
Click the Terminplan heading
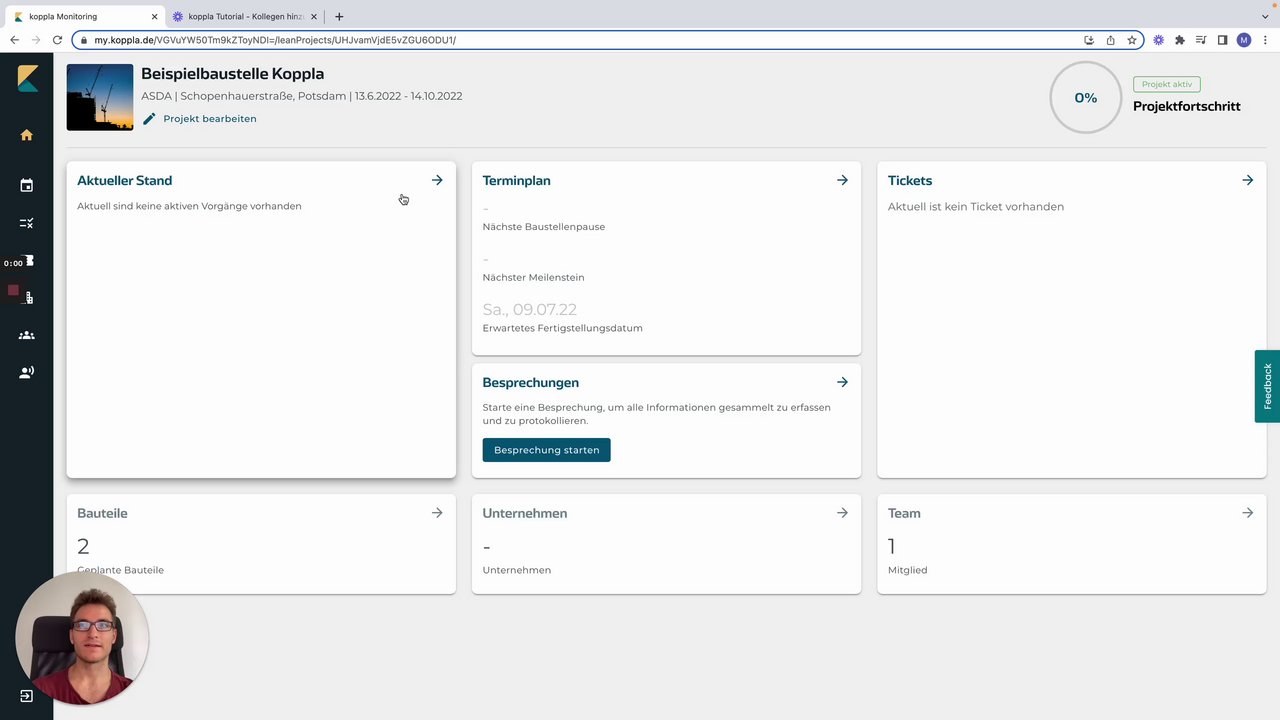click(516, 181)
